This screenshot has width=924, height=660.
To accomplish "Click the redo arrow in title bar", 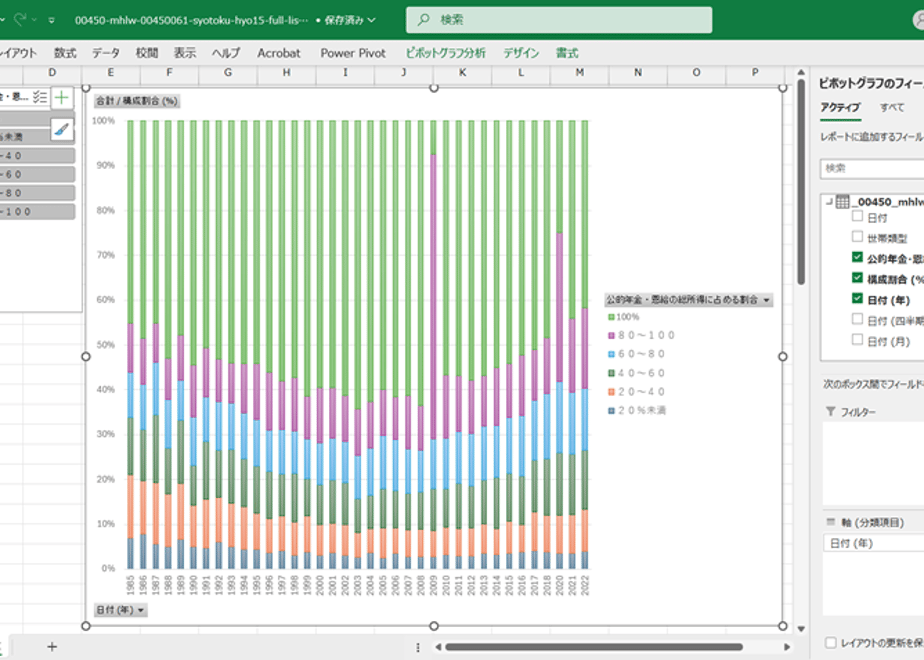I will [19, 19].
